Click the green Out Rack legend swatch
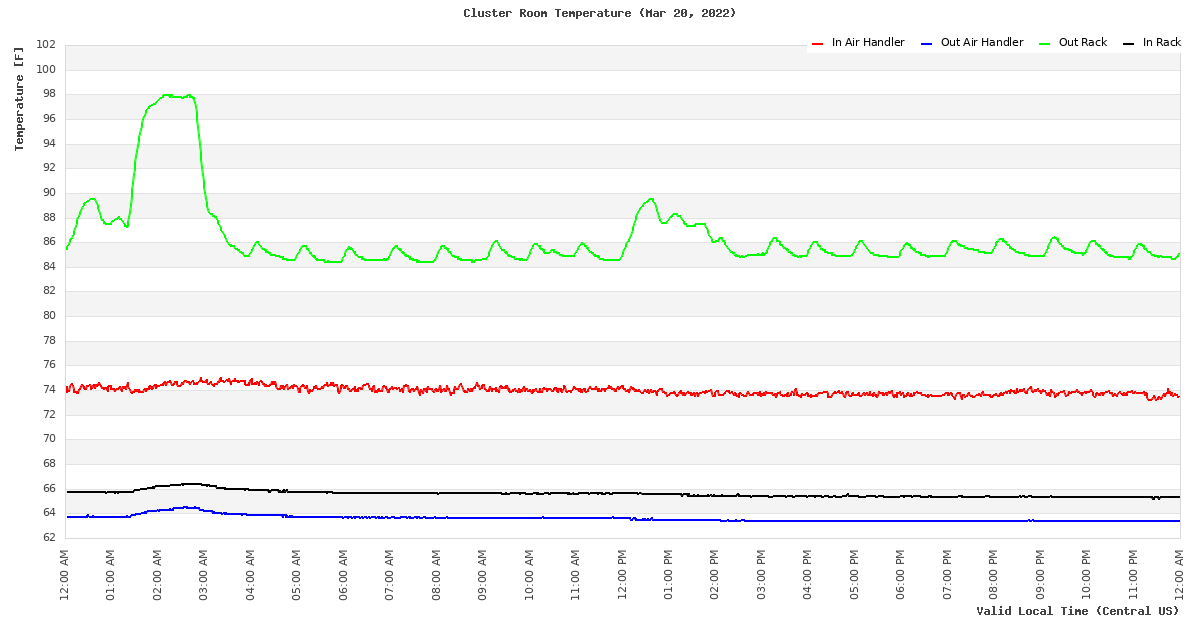 click(1044, 43)
